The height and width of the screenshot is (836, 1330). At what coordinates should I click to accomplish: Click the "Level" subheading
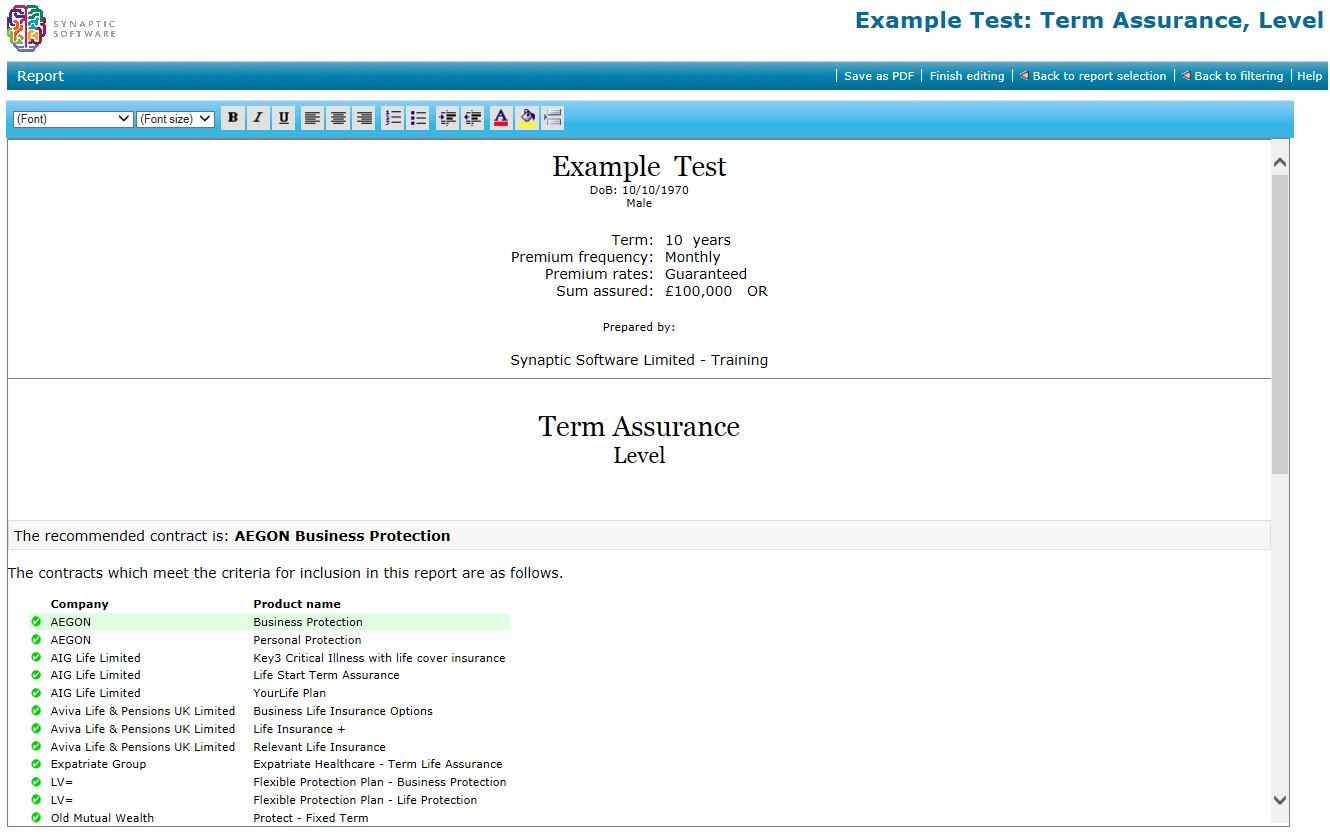639,455
